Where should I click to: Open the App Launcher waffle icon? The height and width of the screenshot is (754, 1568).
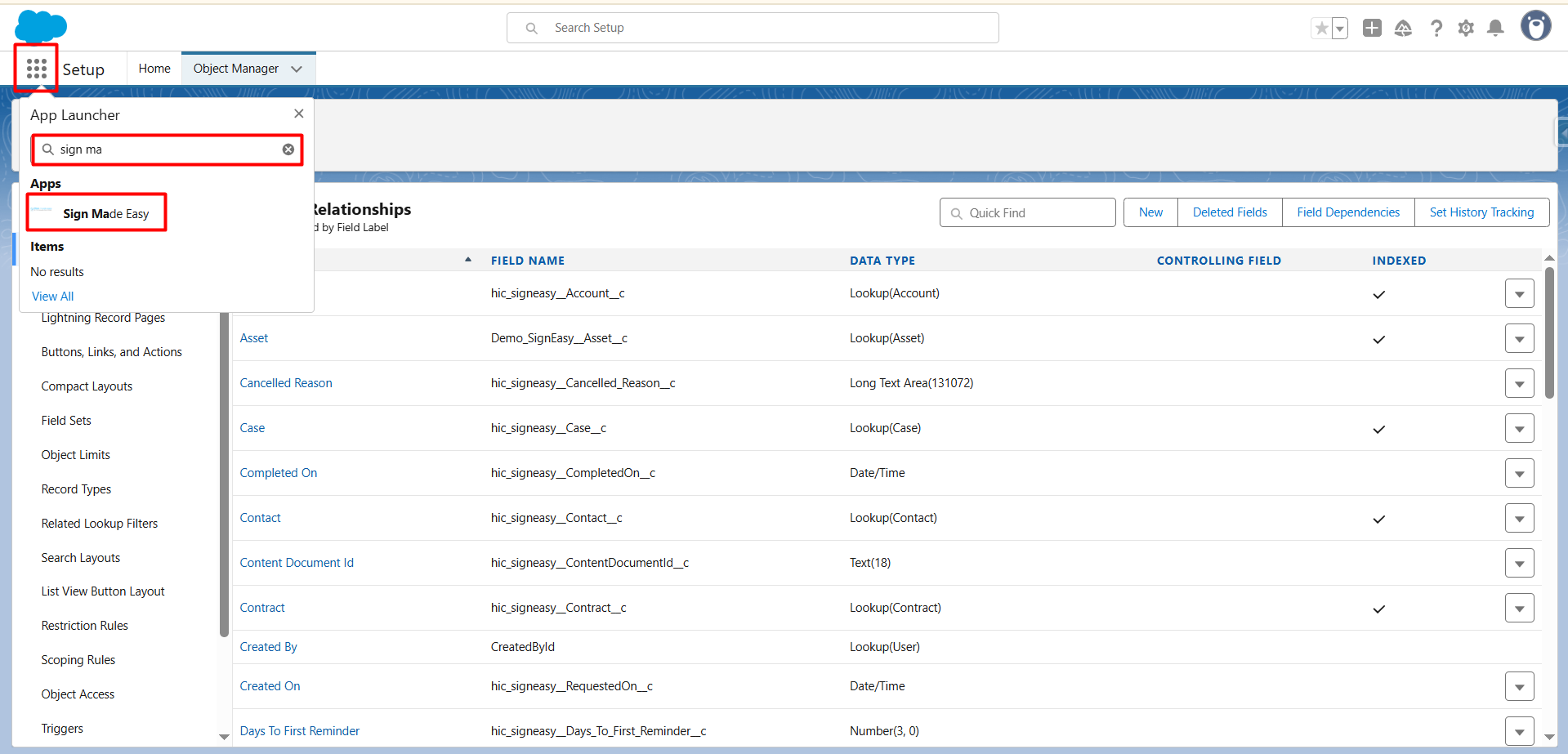(x=36, y=69)
